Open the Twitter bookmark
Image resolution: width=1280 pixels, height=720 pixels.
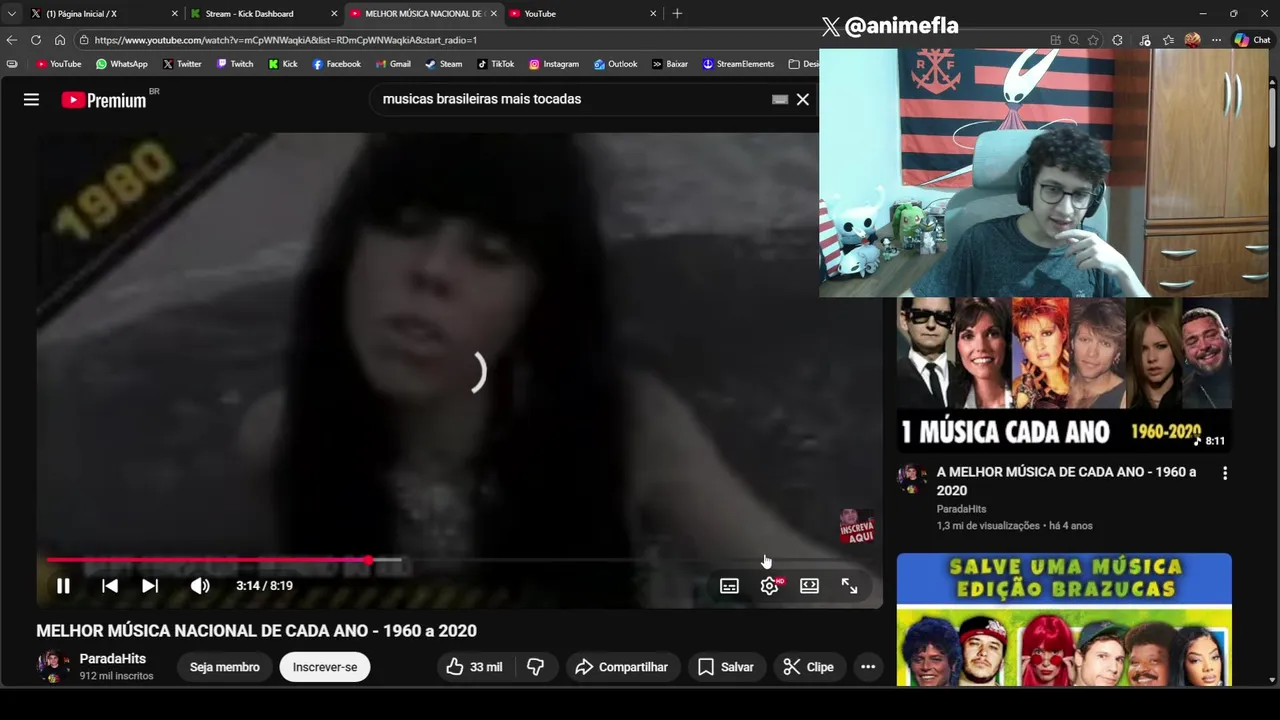[x=181, y=64]
